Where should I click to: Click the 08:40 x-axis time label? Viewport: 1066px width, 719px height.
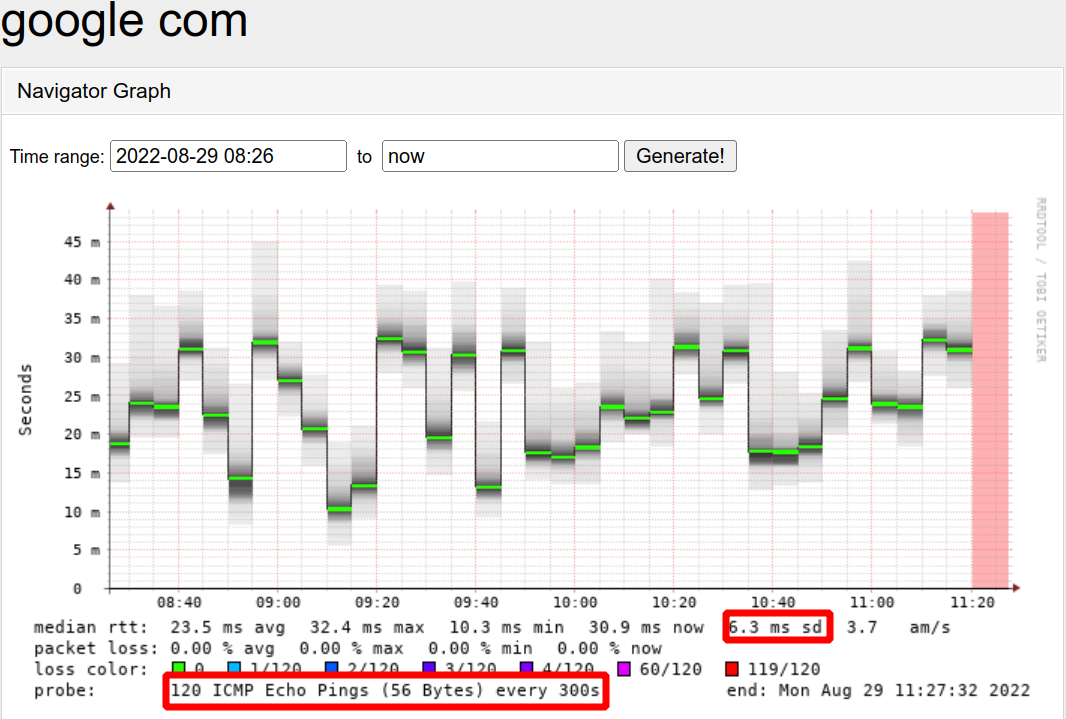pyautogui.click(x=179, y=603)
